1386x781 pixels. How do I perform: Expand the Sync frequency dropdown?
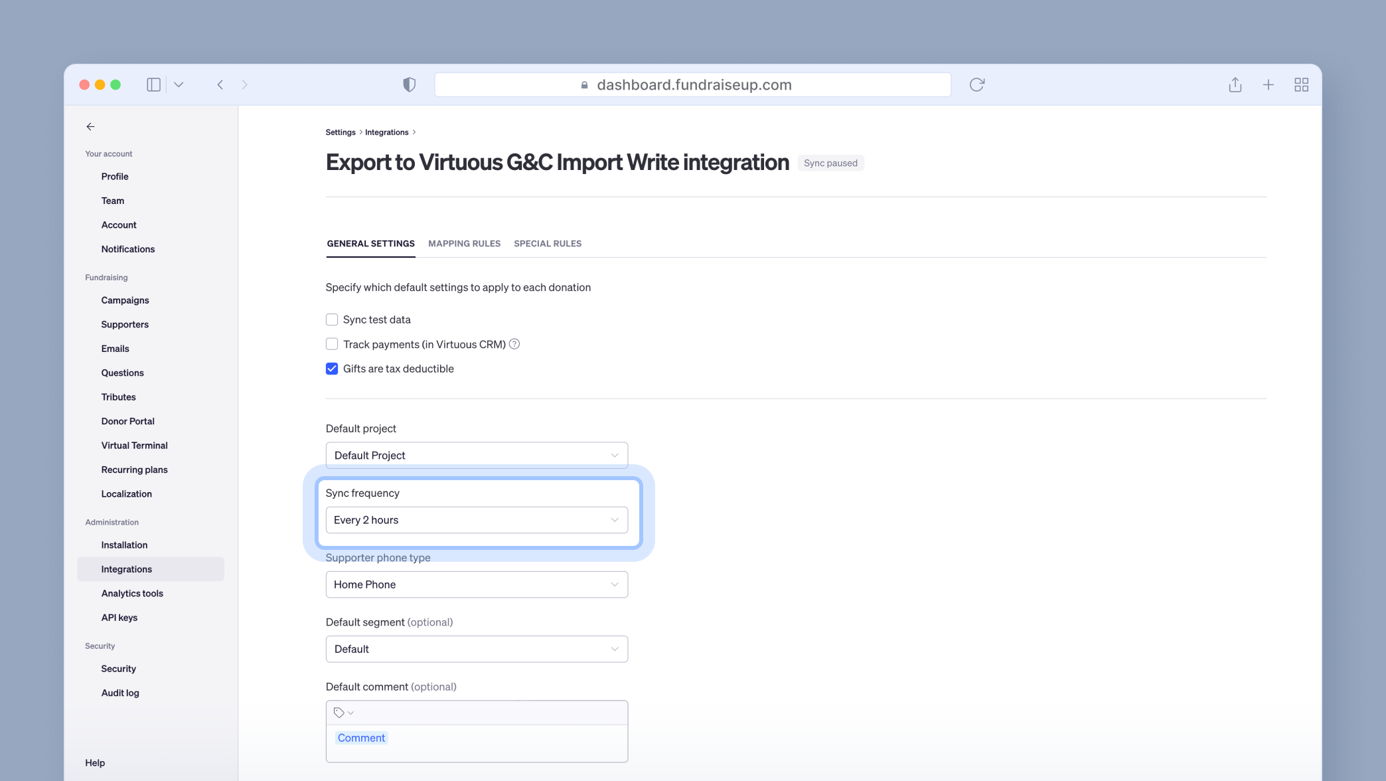point(476,520)
